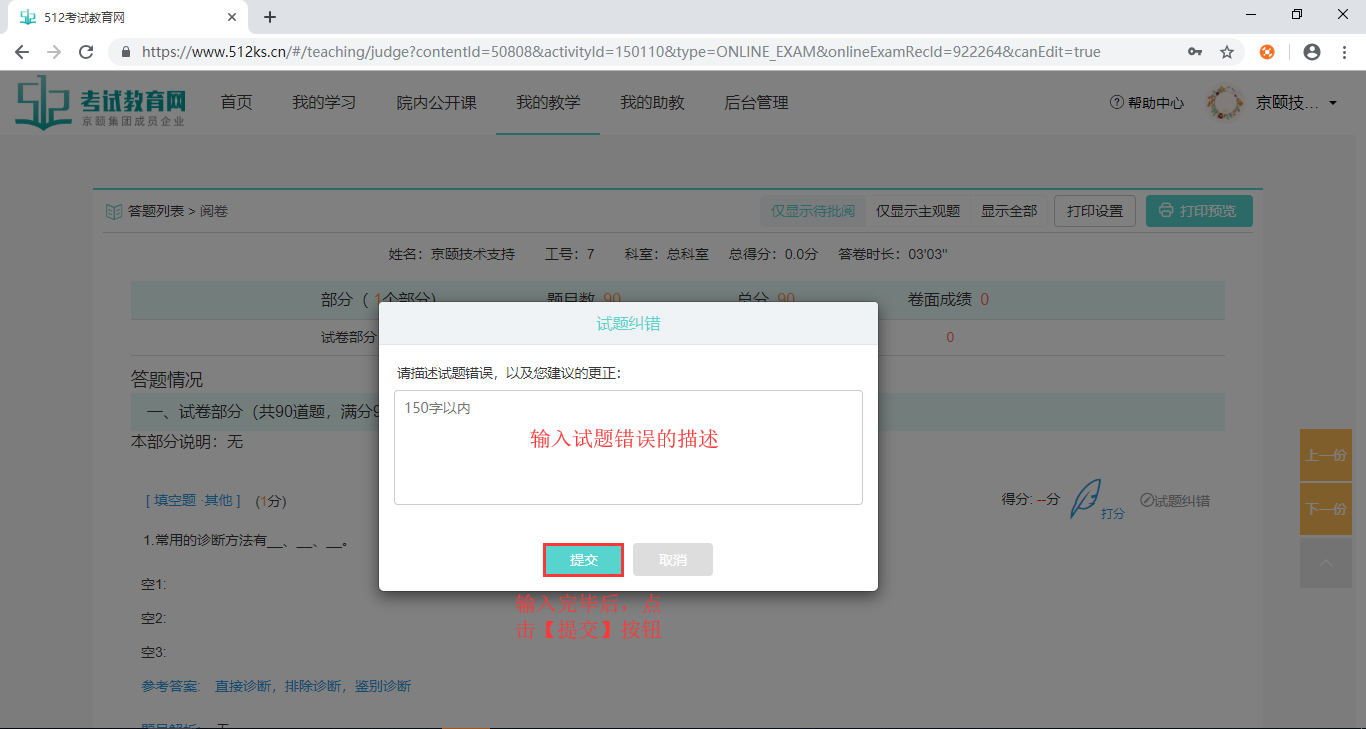This screenshot has height=729, width=1366.
Task: Click inside the error description text area
Action: (x=628, y=447)
